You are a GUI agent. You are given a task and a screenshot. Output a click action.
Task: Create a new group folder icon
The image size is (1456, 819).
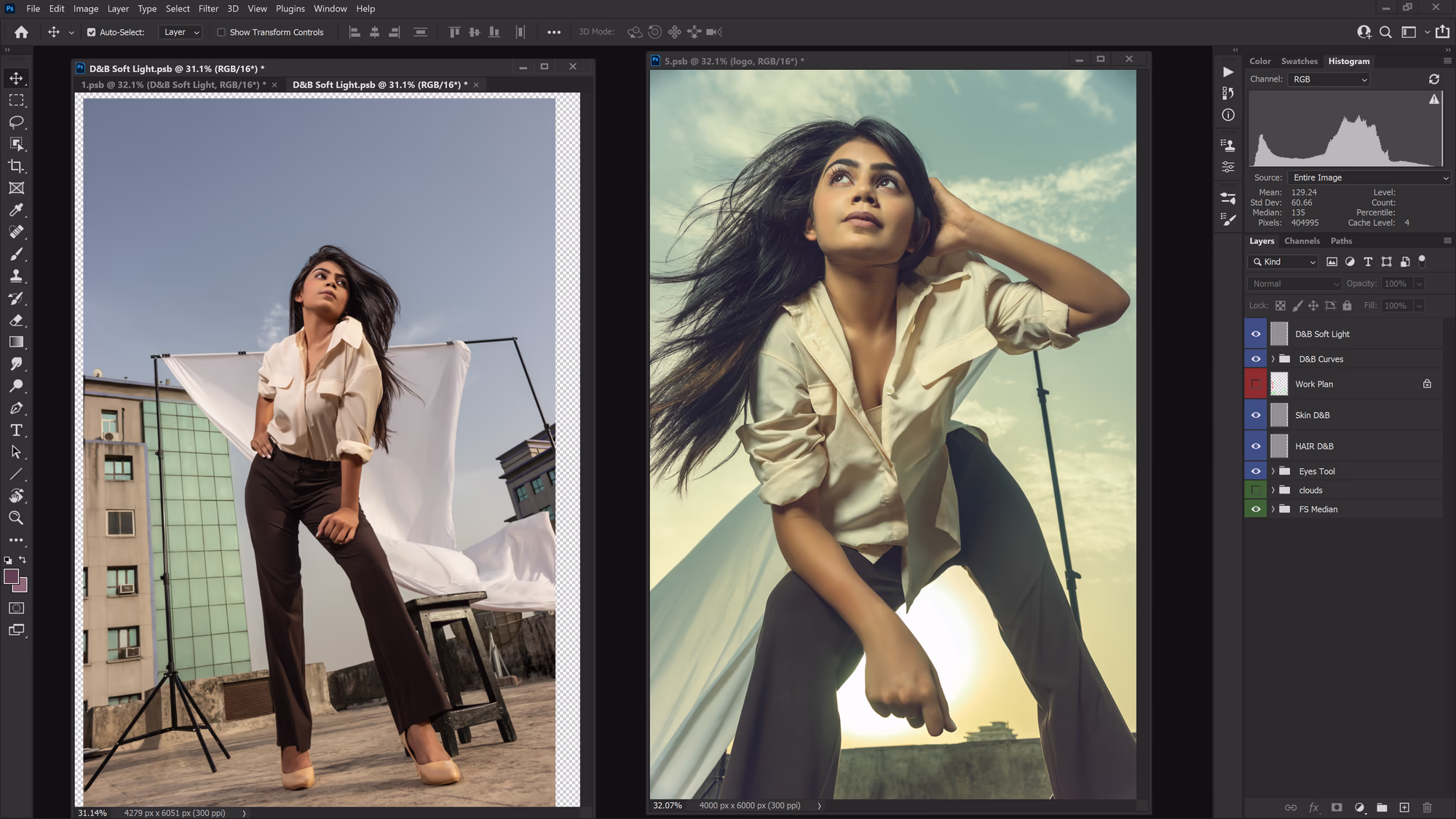point(1382,807)
